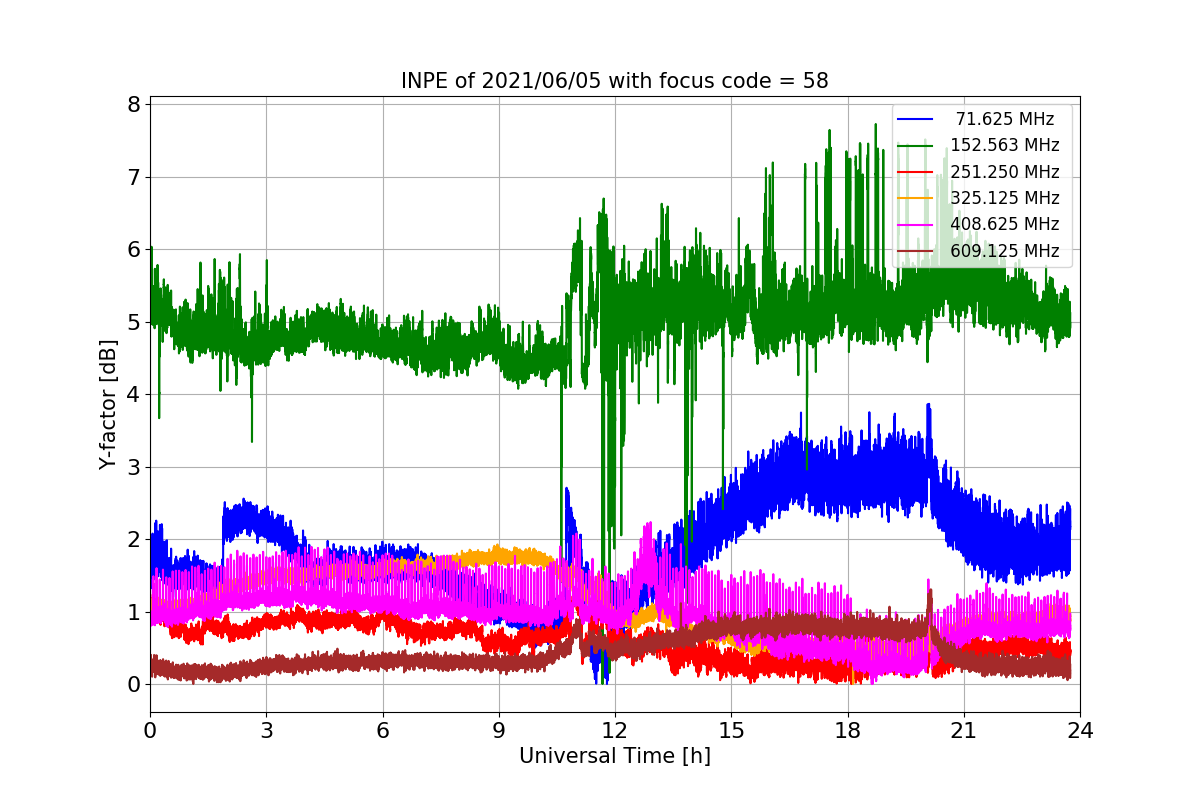Click x-axis tick label 3
The image size is (1200, 800).
click(x=266, y=730)
